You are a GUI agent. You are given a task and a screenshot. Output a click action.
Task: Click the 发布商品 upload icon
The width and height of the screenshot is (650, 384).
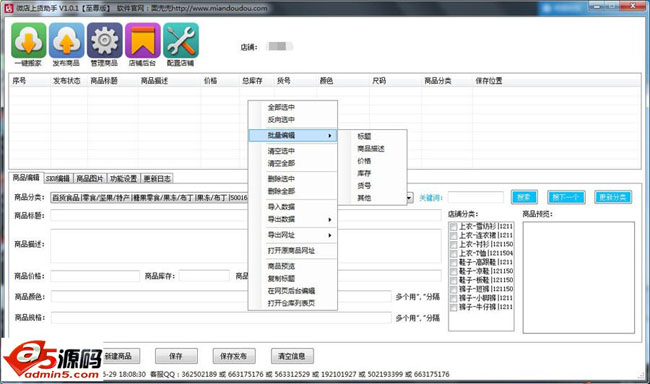point(67,40)
